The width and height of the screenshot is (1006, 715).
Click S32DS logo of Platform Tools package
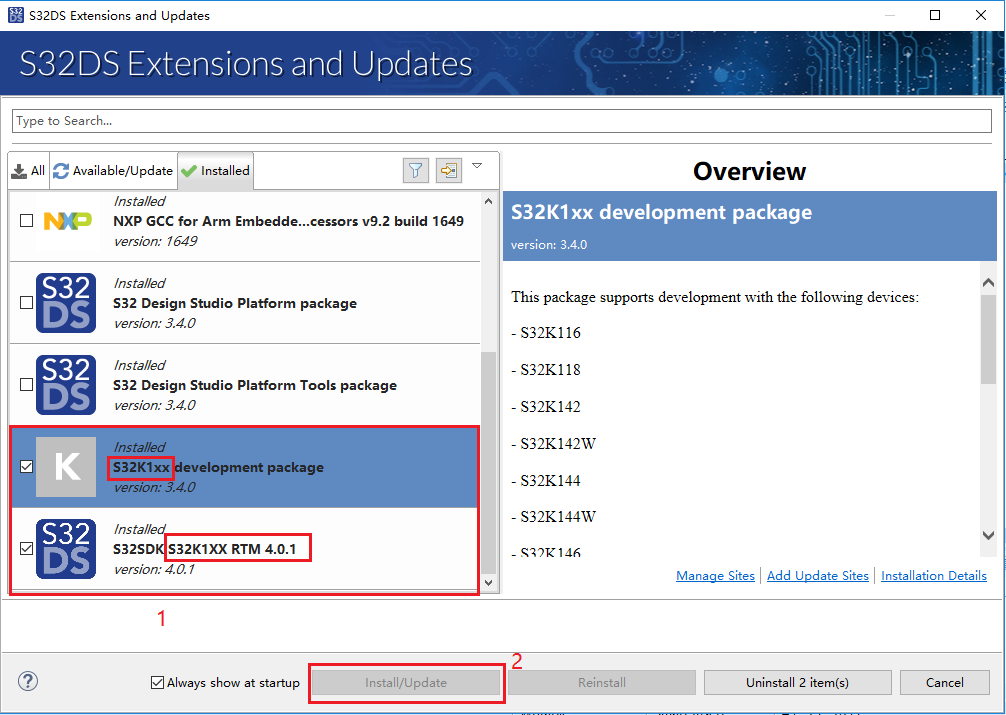[x=66, y=385]
